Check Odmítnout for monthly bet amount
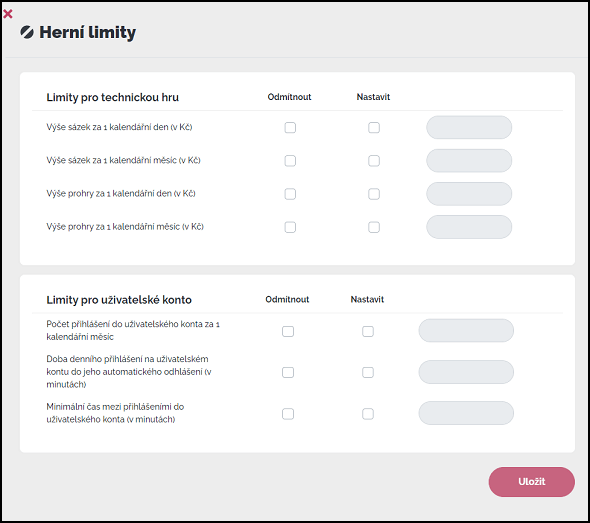This screenshot has height=523, width=590. (x=290, y=161)
